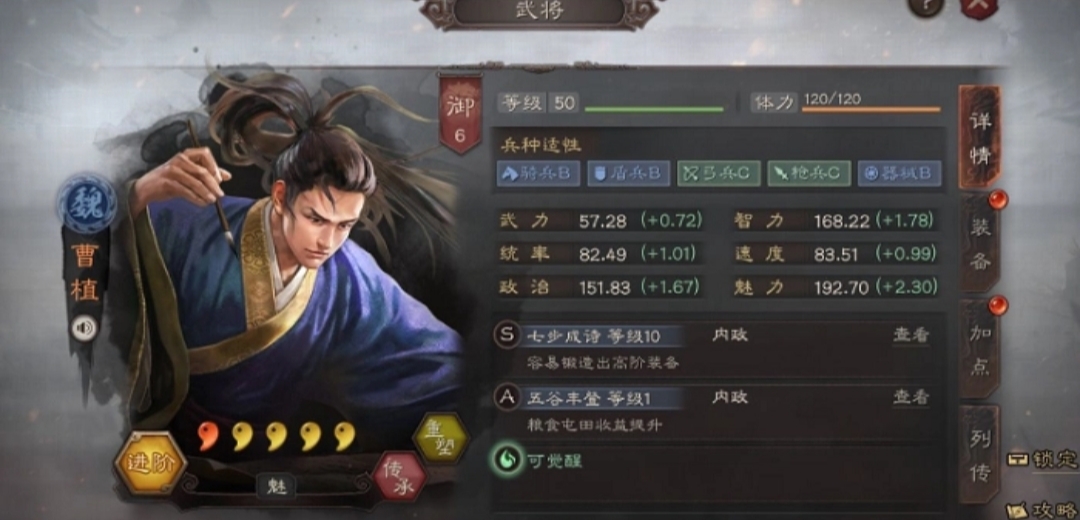Click the 御 6 red banner
Image resolution: width=1080 pixels, height=520 pixels.
coord(459,114)
